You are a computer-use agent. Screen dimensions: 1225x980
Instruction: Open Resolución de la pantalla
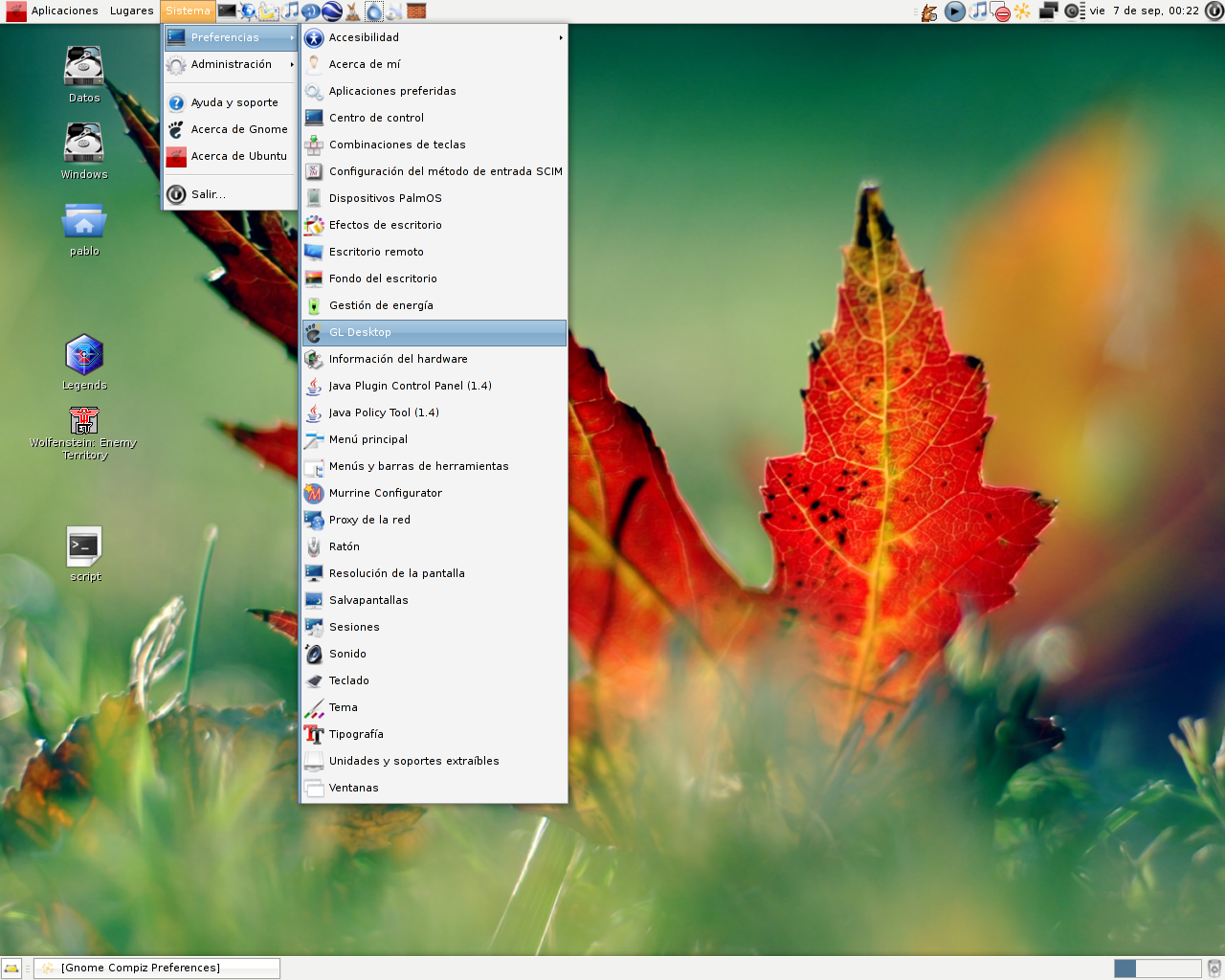434,573
